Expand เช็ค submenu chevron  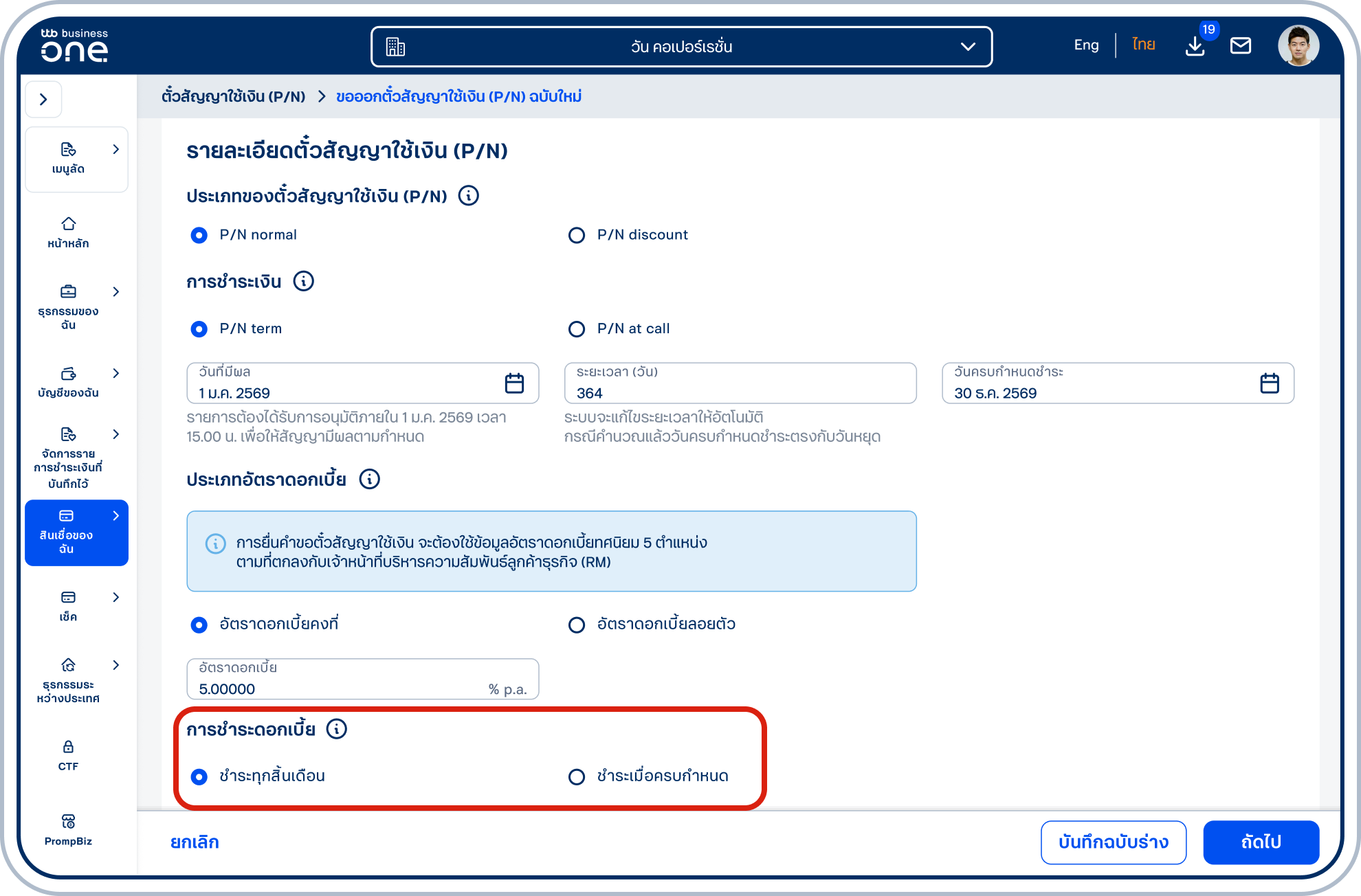(x=115, y=597)
